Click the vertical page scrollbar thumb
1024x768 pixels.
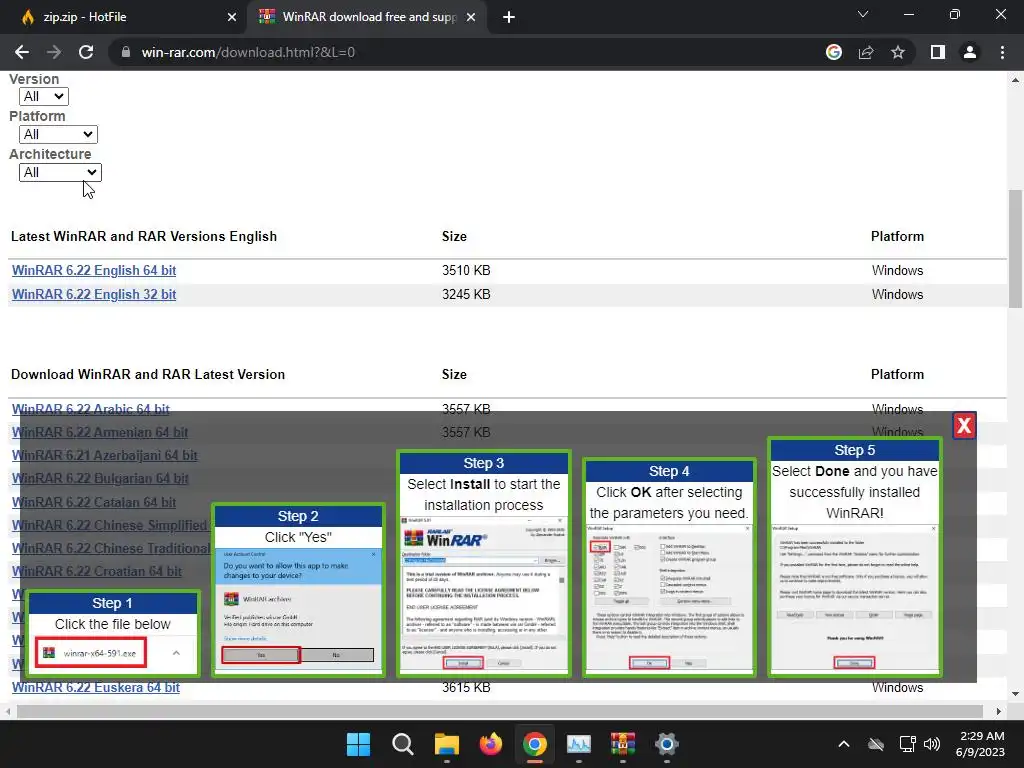click(1015, 248)
